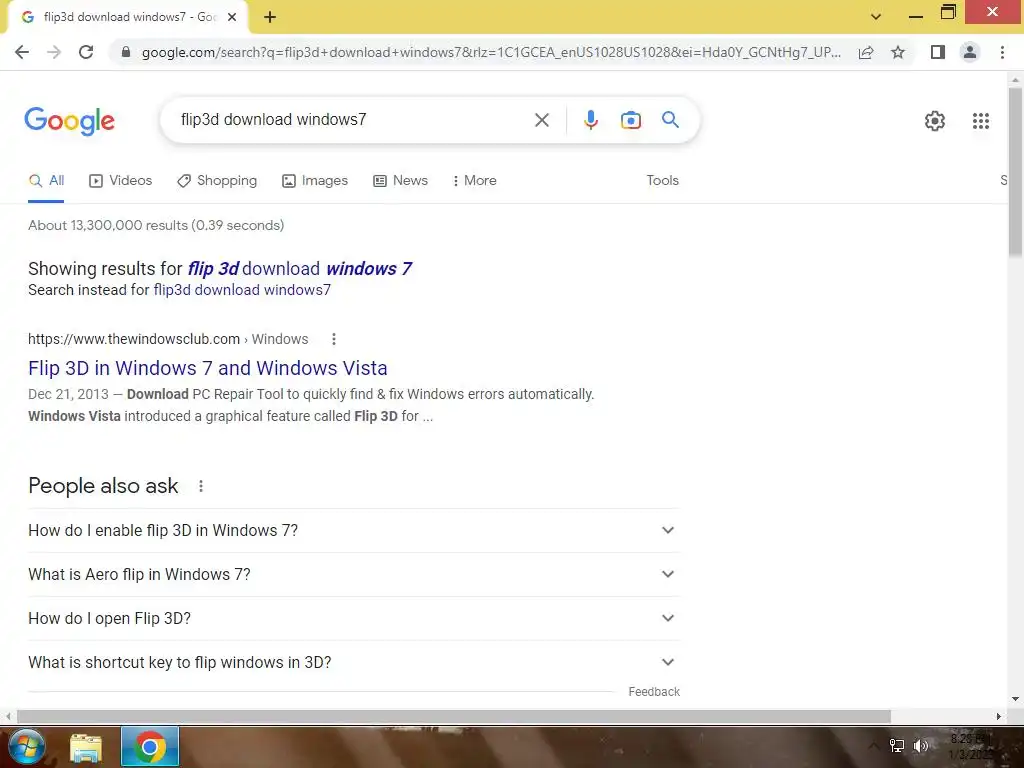Switch to the Shopping tab
This screenshot has width=1024, height=768.
(217, 181)
